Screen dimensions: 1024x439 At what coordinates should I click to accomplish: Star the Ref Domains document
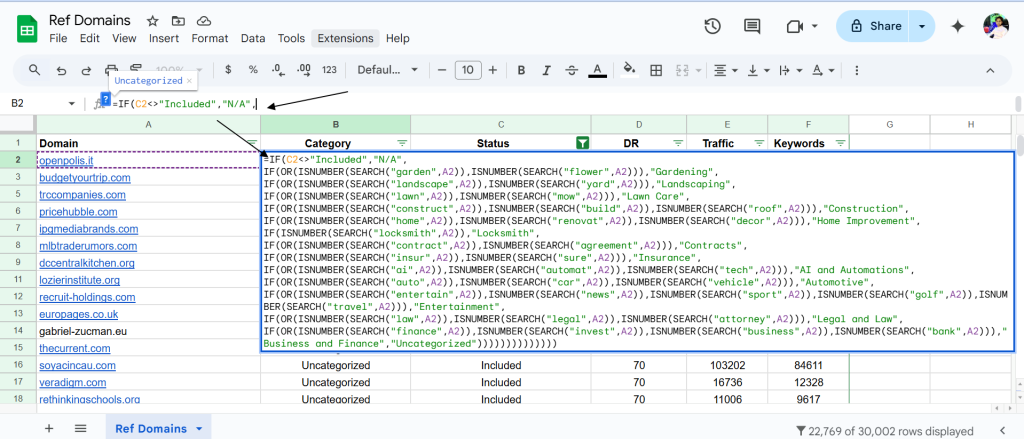click(153, 20)
